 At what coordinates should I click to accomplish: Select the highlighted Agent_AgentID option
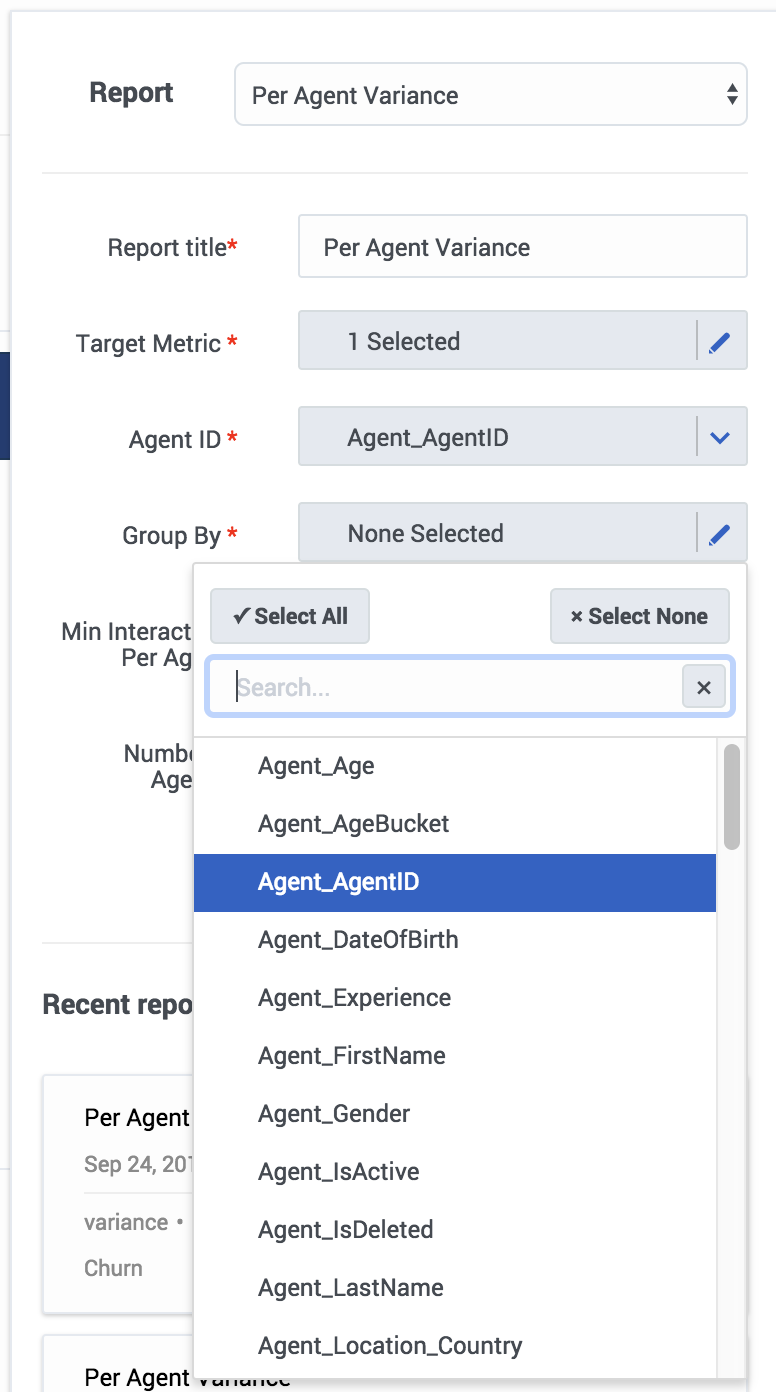coord(339,883)
